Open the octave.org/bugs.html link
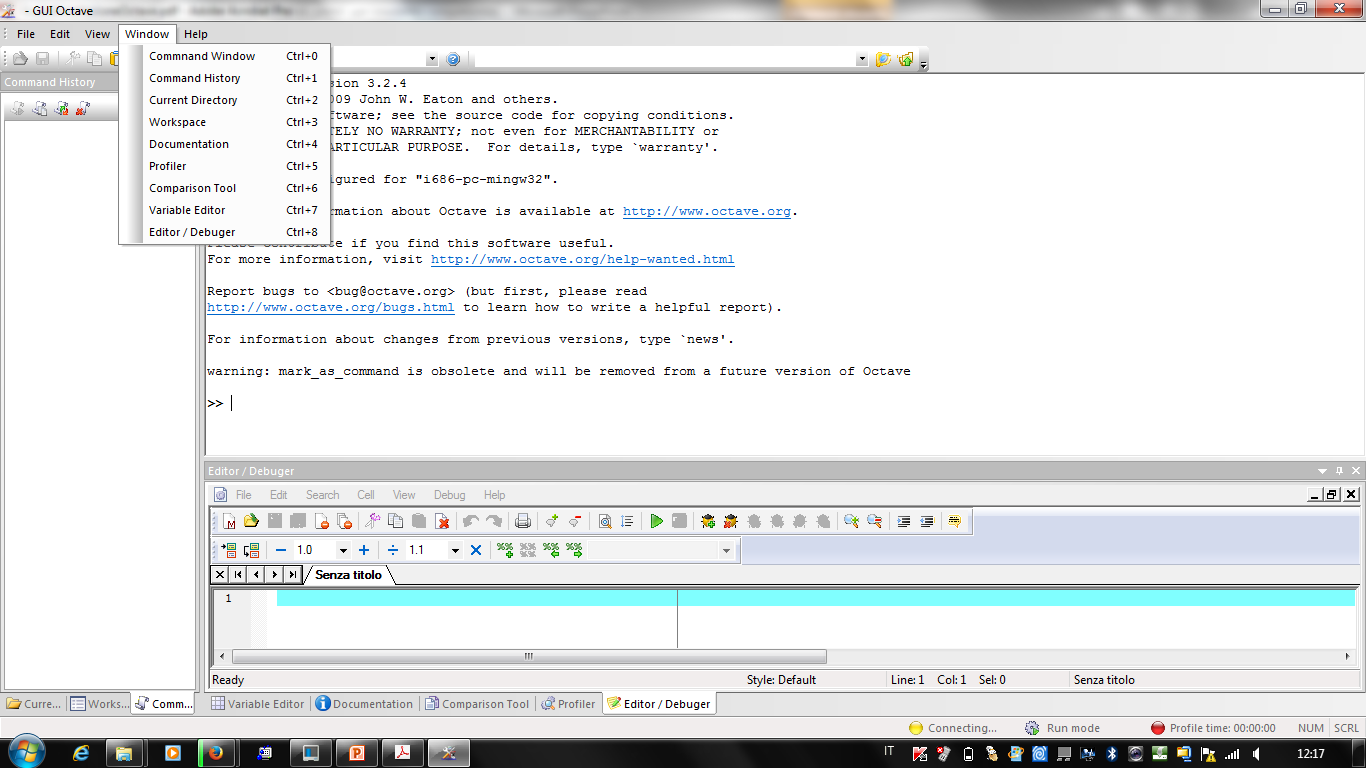 (330, 307)
